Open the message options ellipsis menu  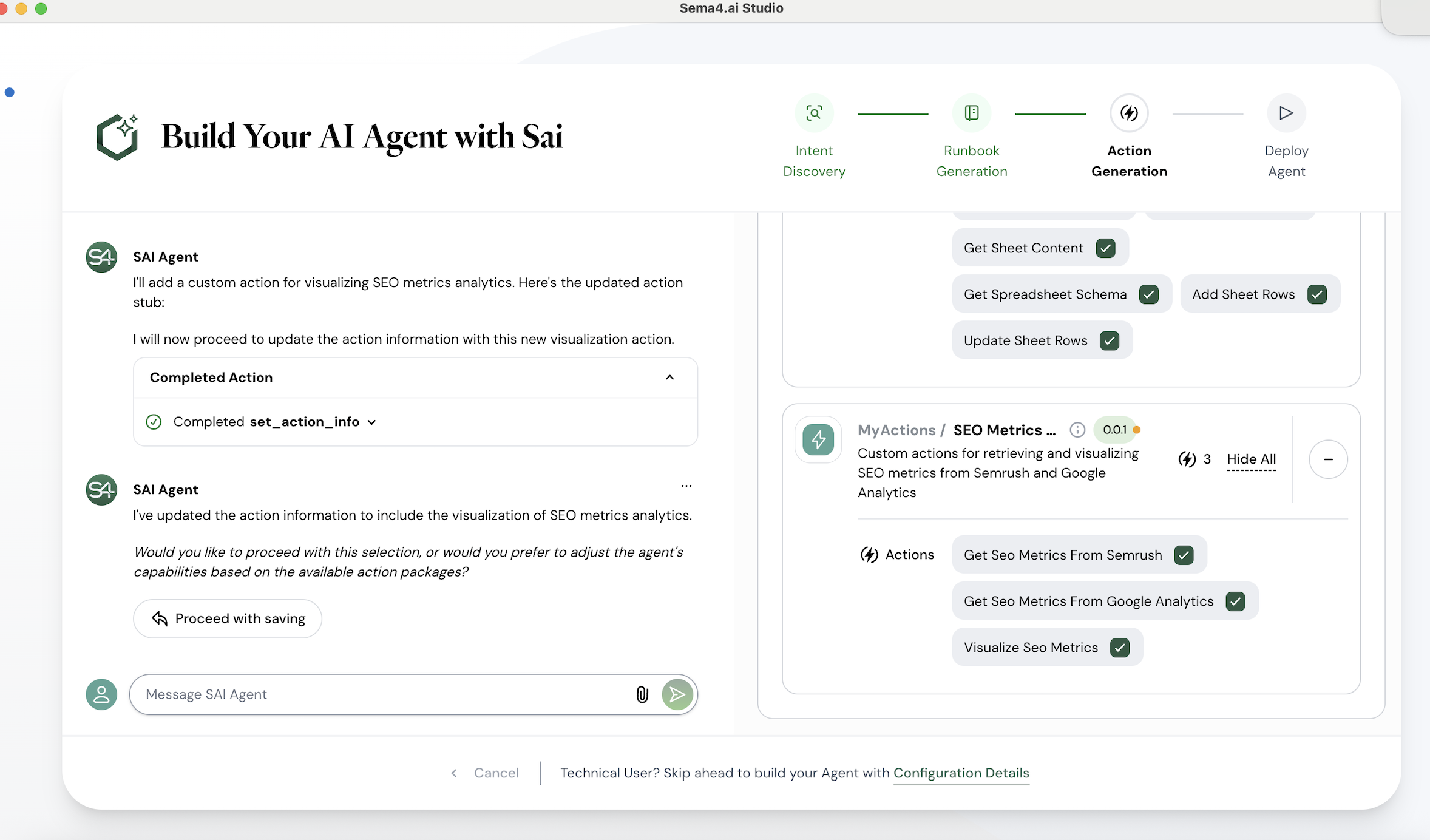686,486
